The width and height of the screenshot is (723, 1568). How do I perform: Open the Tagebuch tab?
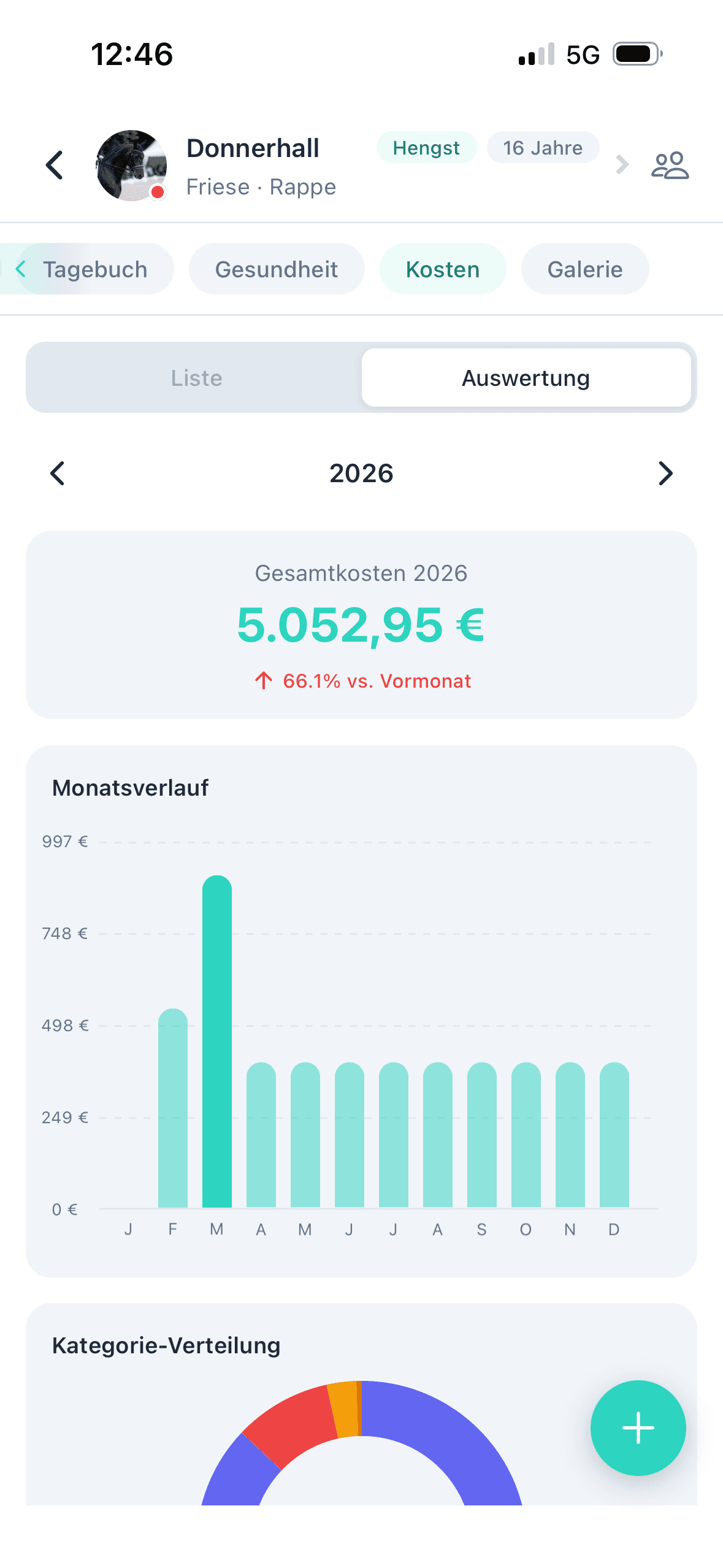[95, 269]
